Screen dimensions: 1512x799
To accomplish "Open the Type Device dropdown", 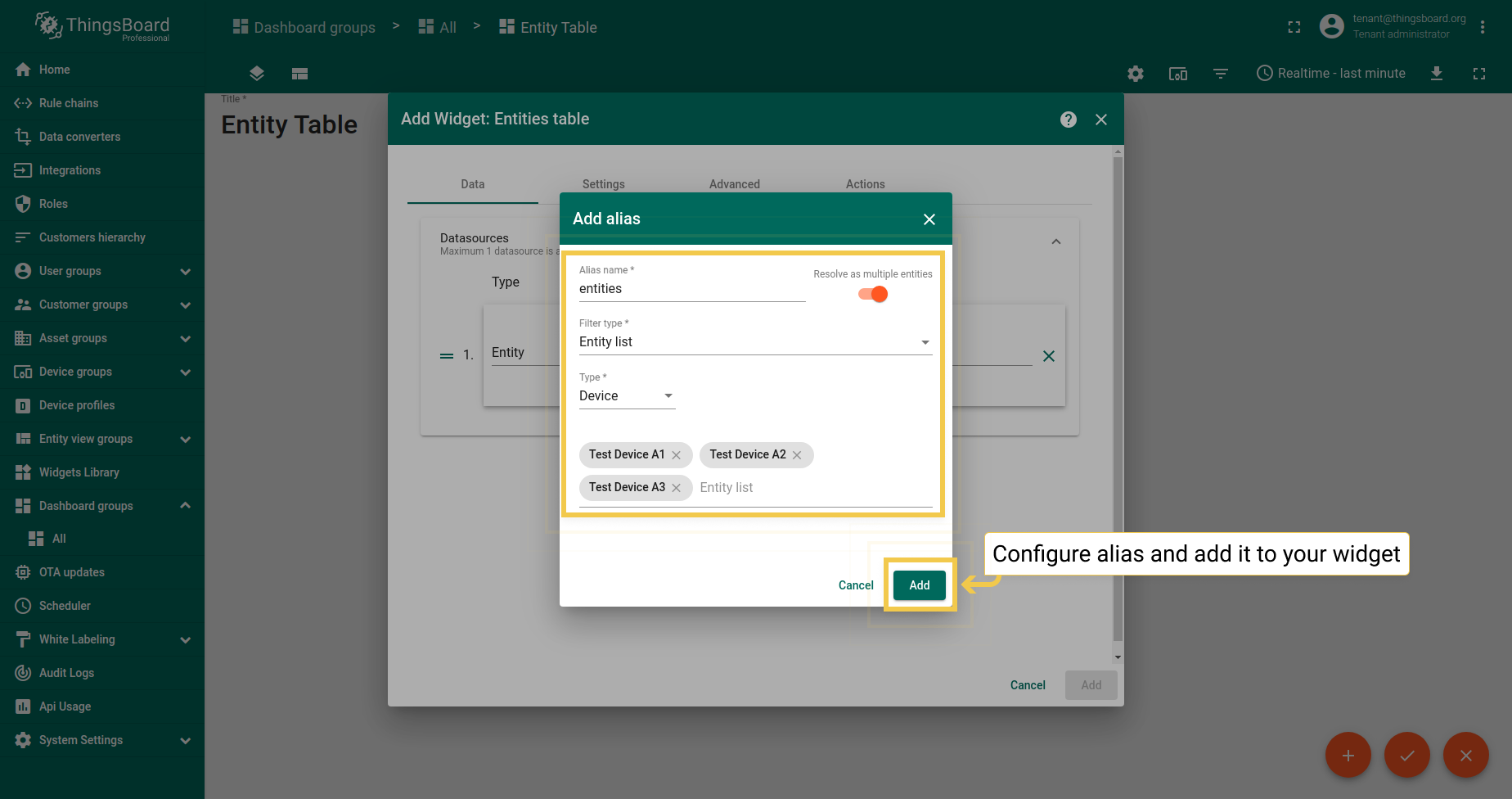I will 628,396.
